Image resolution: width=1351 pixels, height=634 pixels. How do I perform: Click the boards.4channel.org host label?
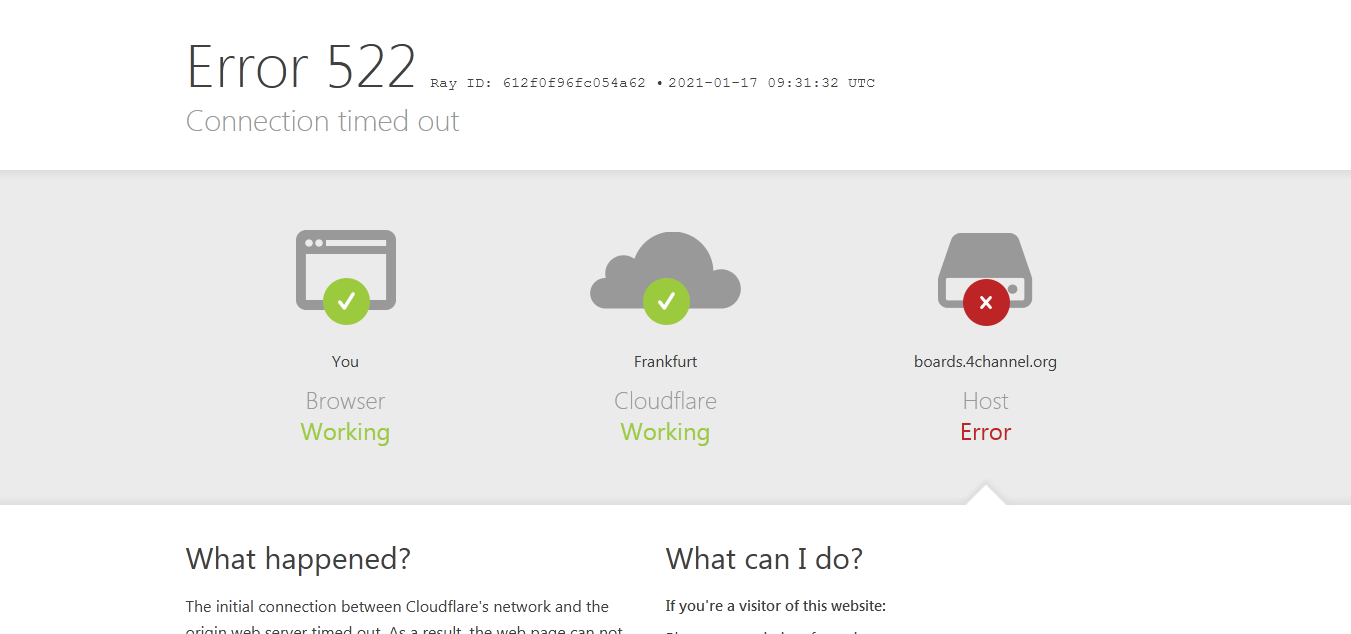tap(985, 362)
